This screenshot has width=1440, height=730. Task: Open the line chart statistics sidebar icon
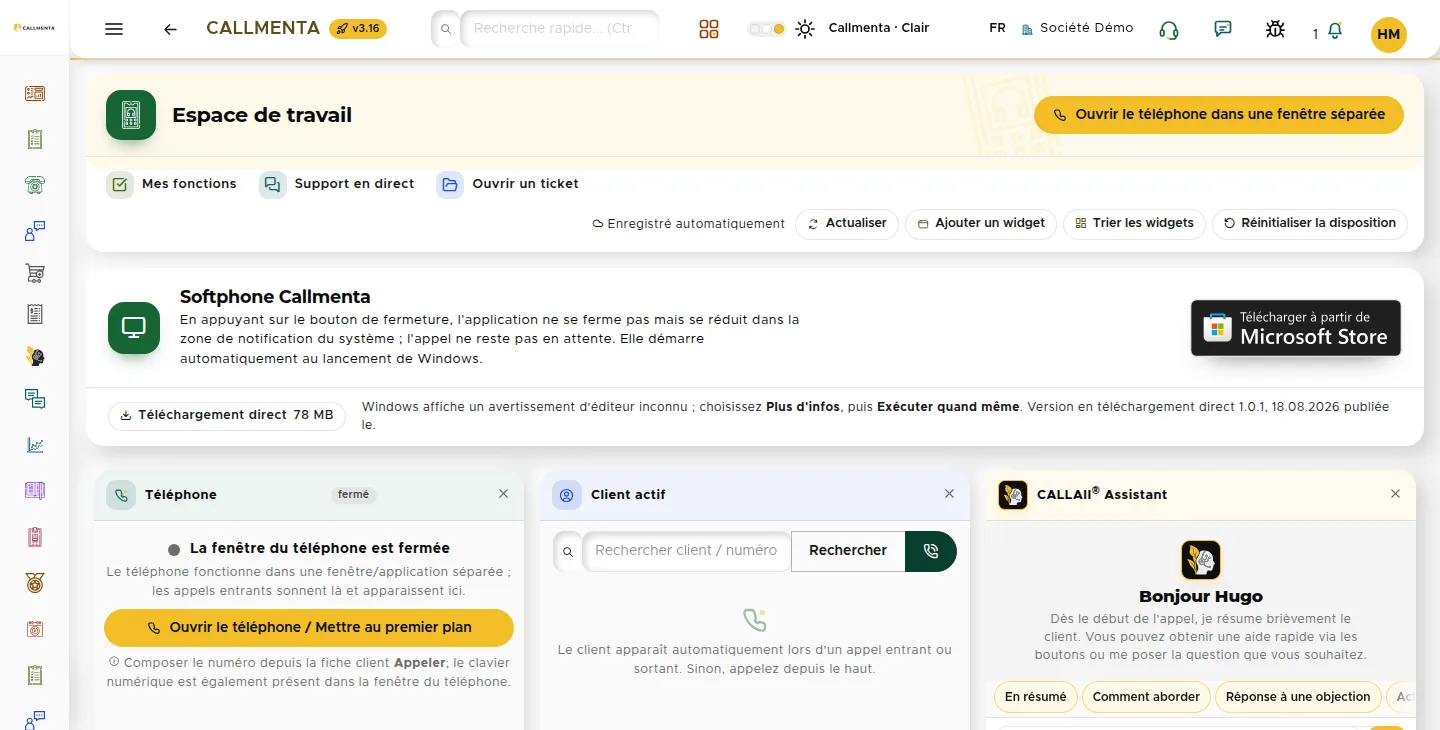(35, 445)
